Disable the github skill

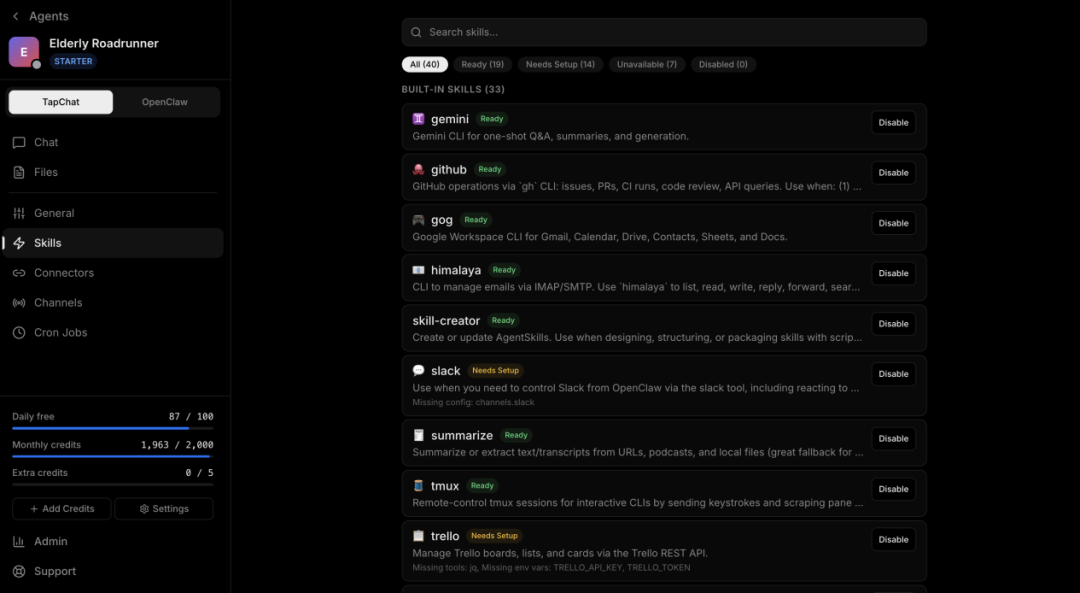[x=893, y=173]
